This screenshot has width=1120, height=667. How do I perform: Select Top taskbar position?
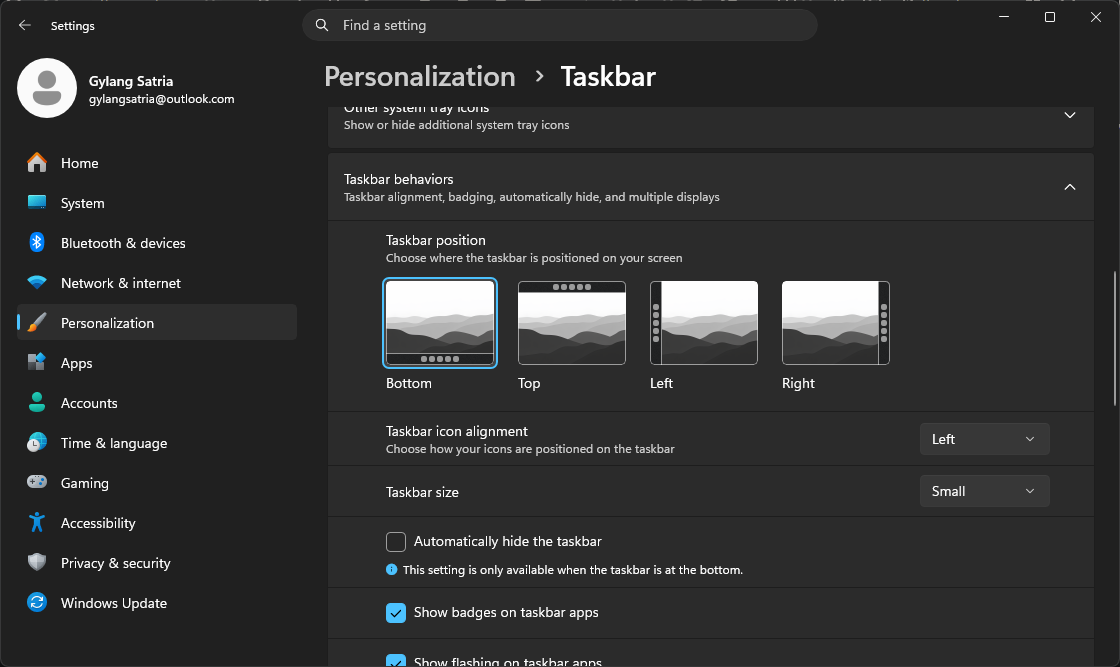571,323
